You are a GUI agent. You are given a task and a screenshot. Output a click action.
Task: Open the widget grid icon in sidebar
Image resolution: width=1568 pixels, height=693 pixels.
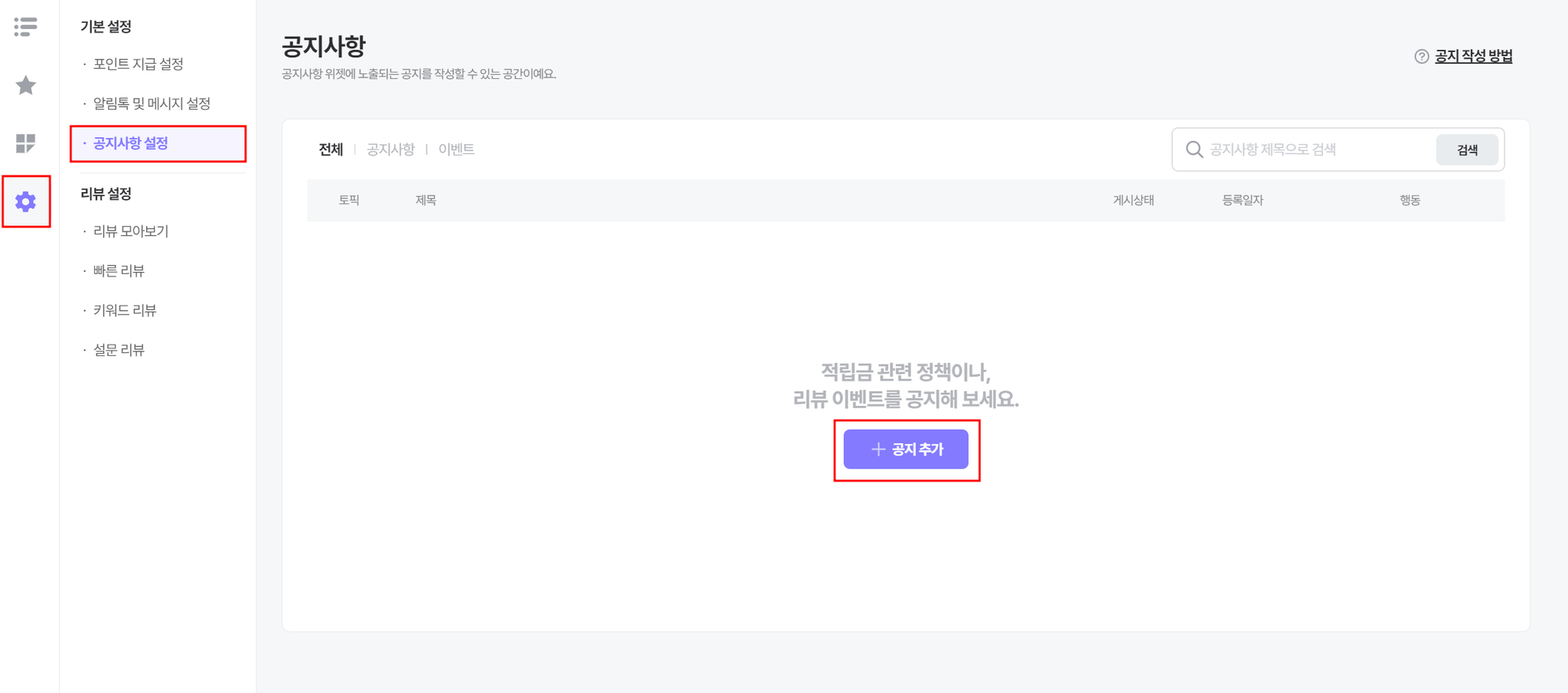(25, 143)
